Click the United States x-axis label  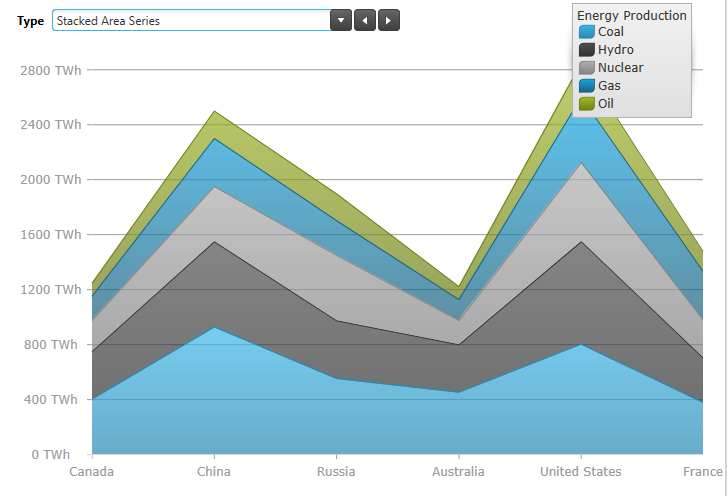pos(580,472)
